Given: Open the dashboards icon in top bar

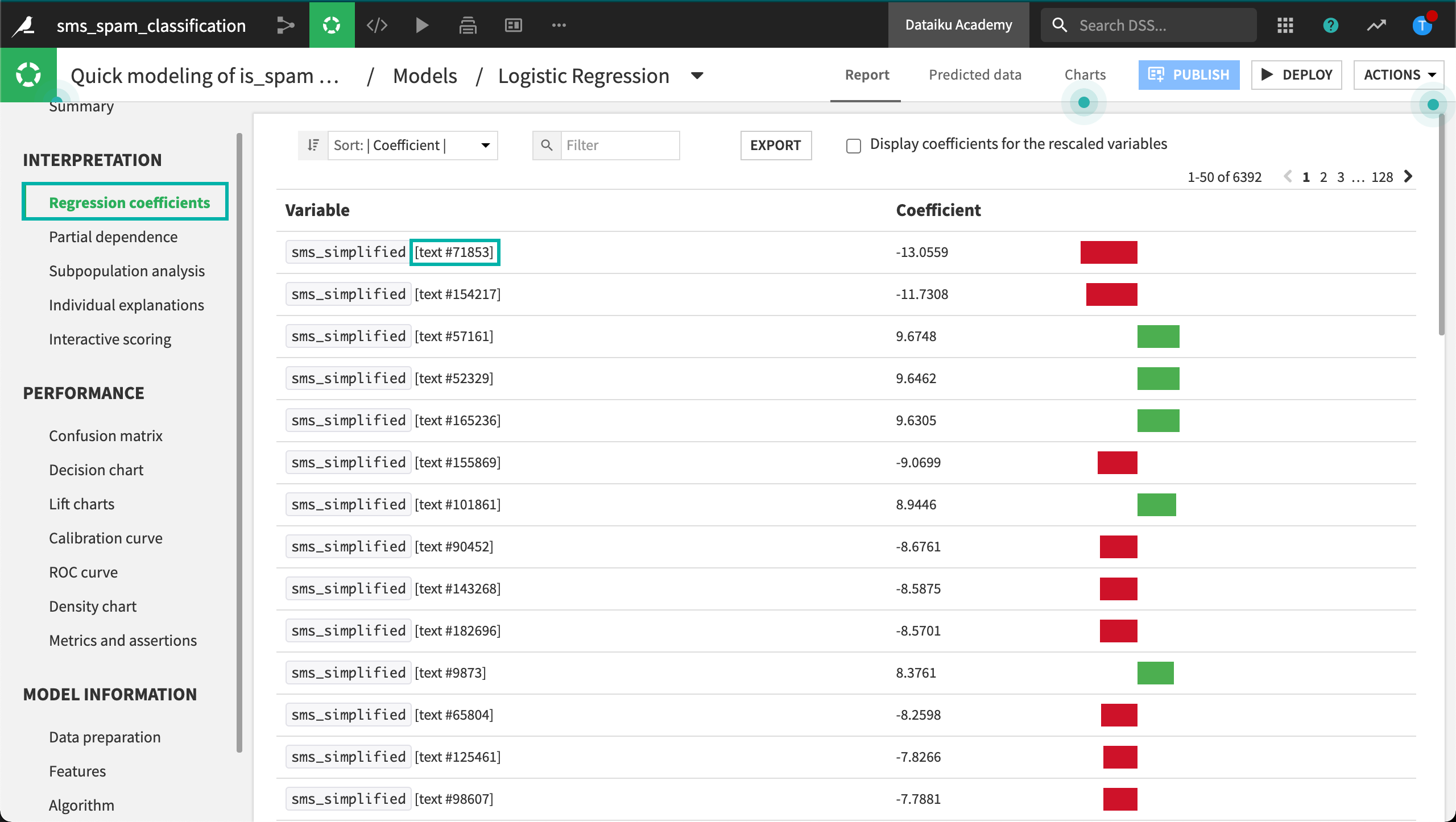Looking at the screenshot, I should click(513, 25).
